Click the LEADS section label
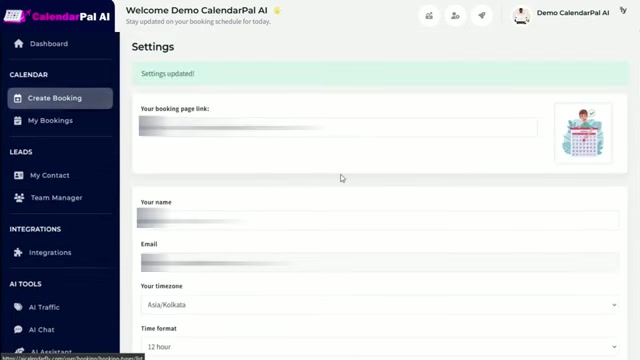The height and width of the screenshot is (360, 640). click(21, 152)
